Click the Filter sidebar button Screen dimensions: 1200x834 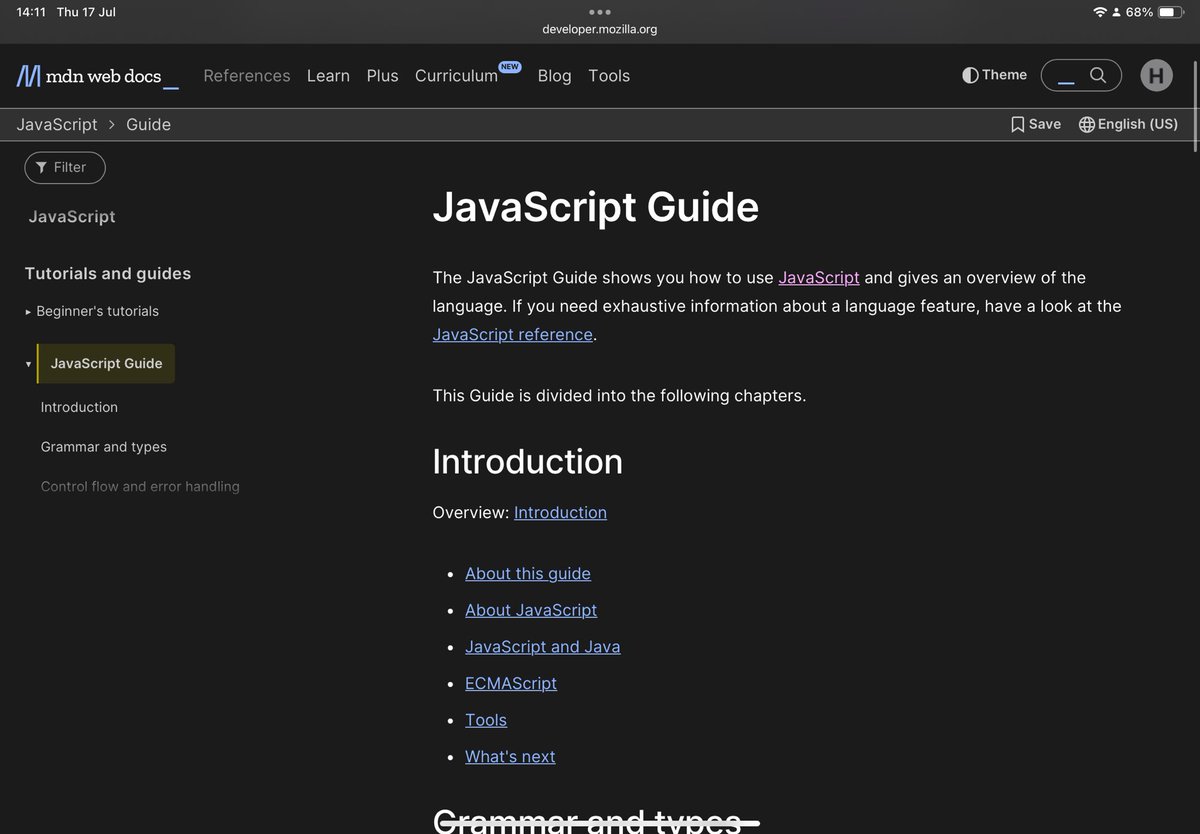click(65, 167)
